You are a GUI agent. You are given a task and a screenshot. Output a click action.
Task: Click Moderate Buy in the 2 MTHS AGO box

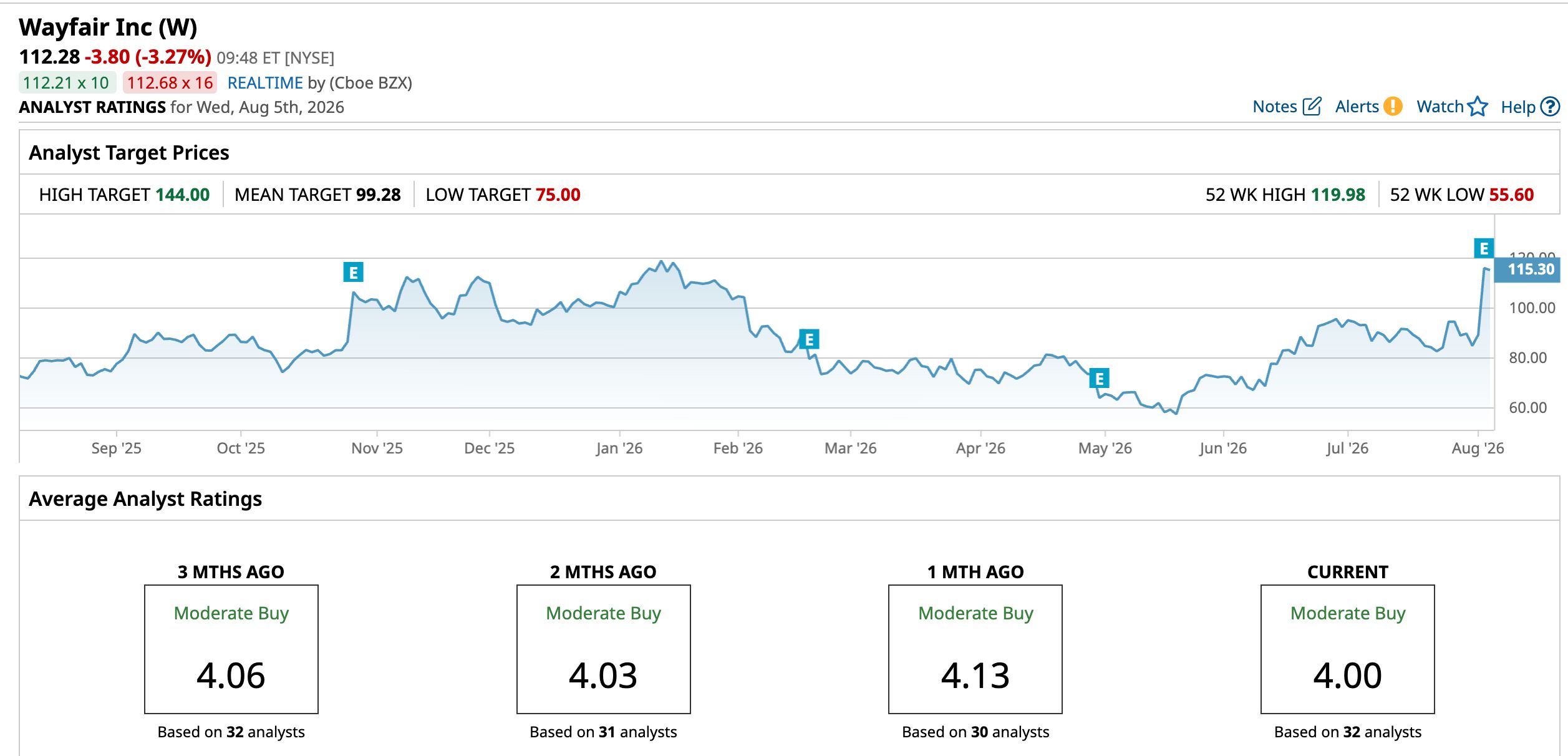click(x=604, y=614)
